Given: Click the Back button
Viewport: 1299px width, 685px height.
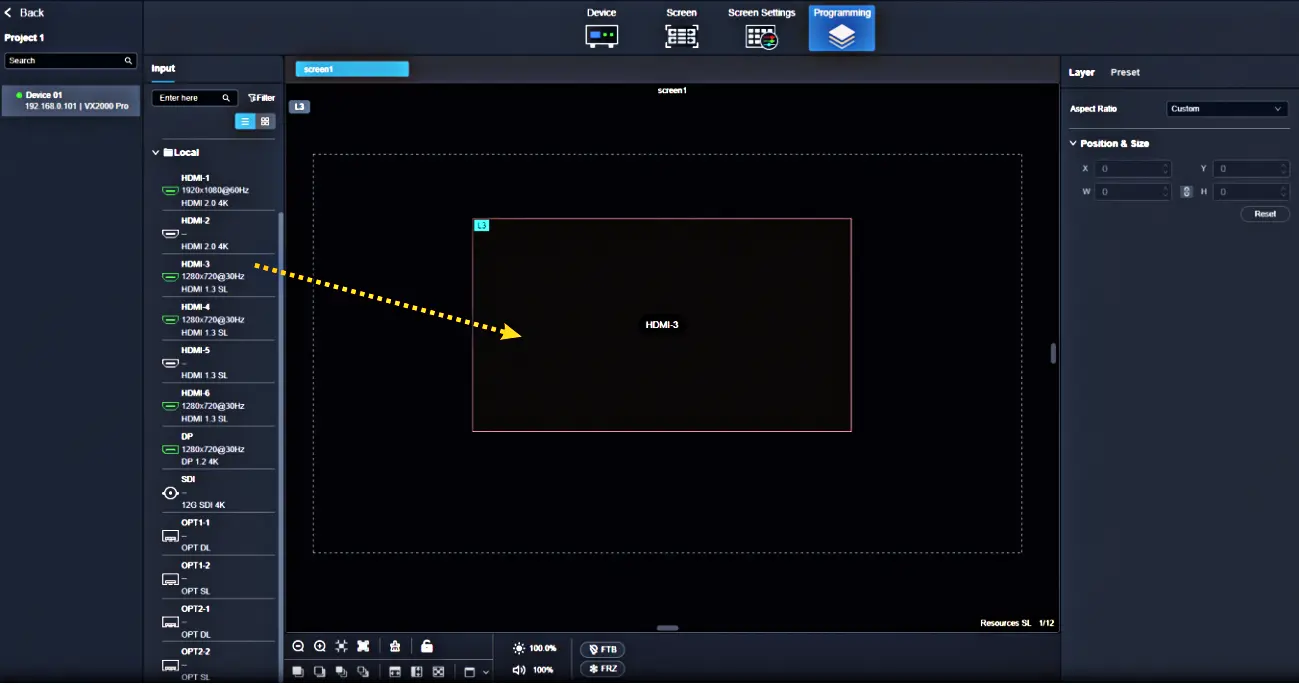Looking at the screenshot, I should [25, 13].
